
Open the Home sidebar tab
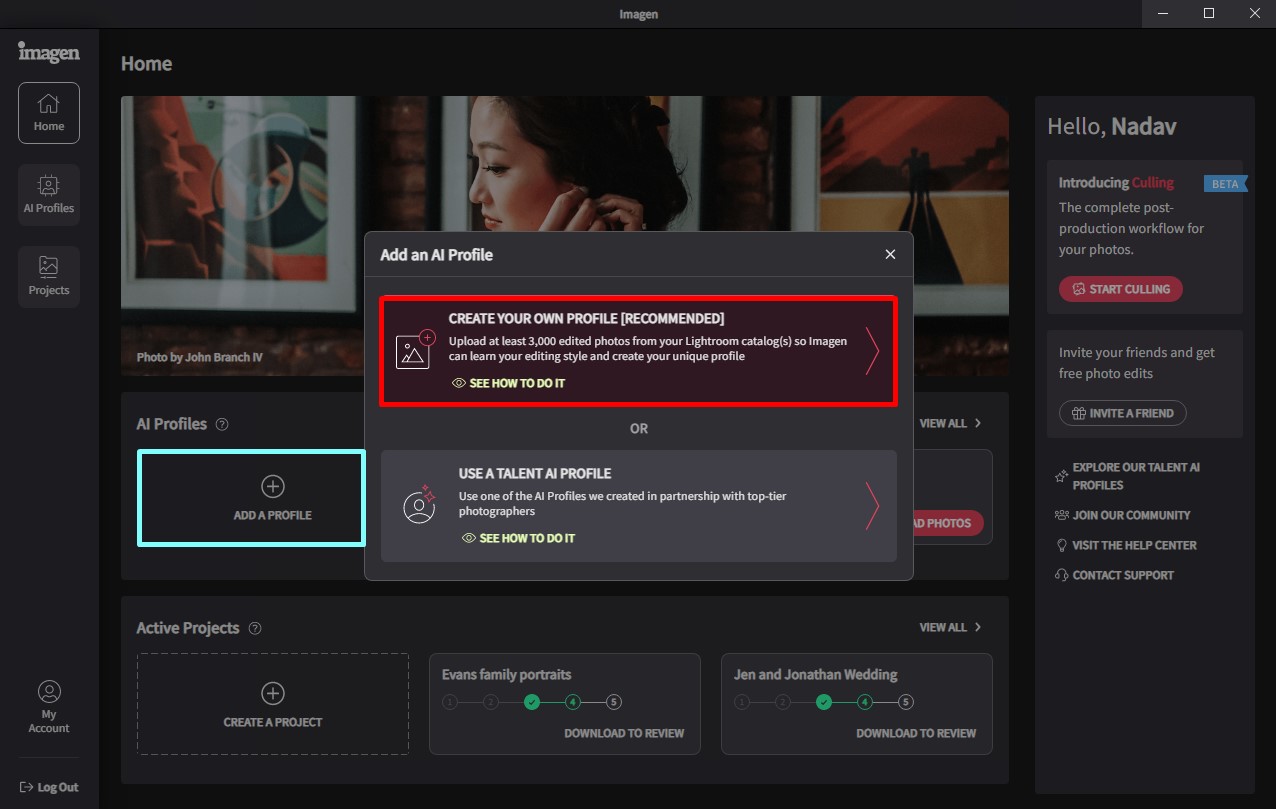48,113
